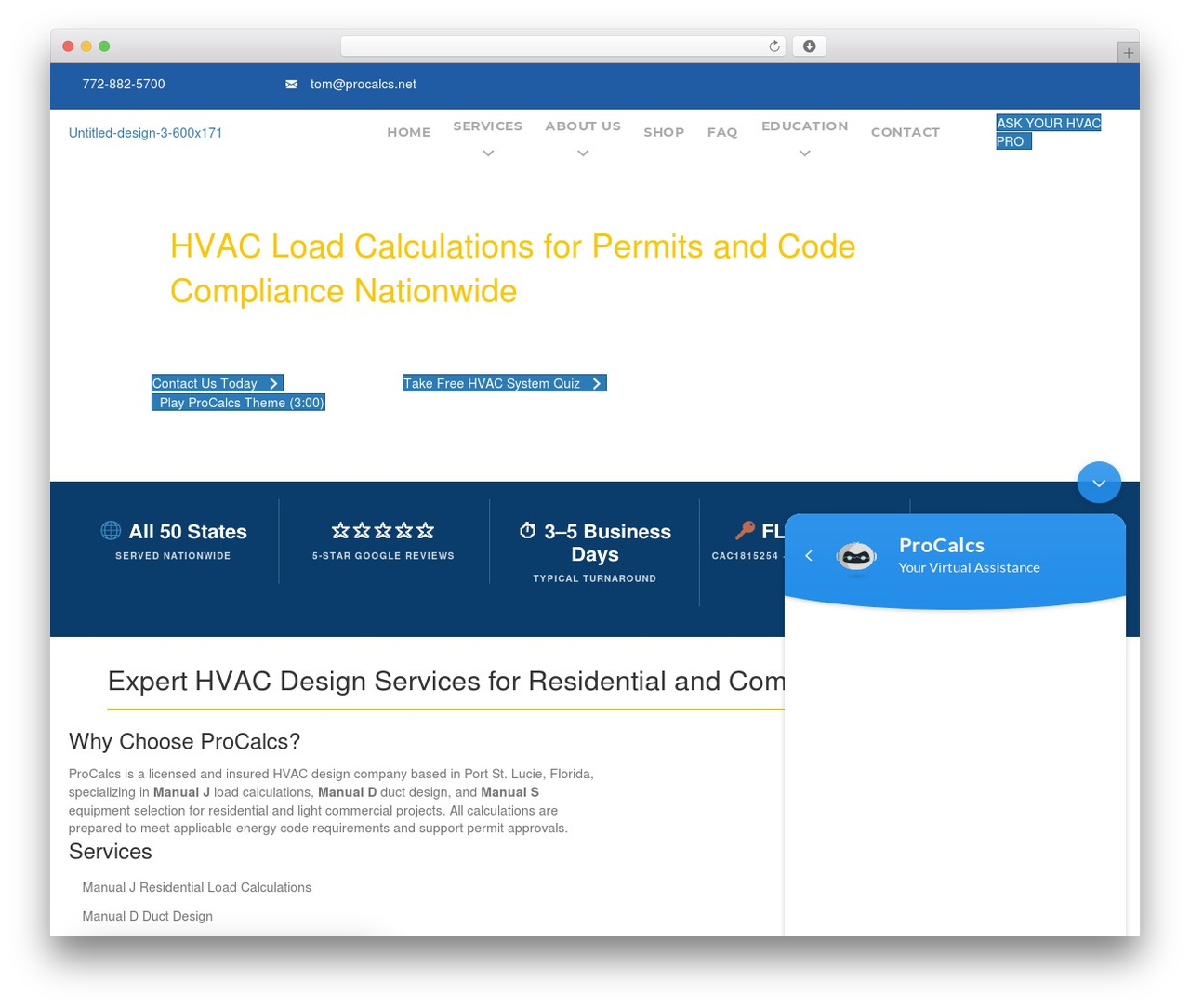Expand the About Us menu chevron
The image size is (1190, 1008).
tap(583, 153)
